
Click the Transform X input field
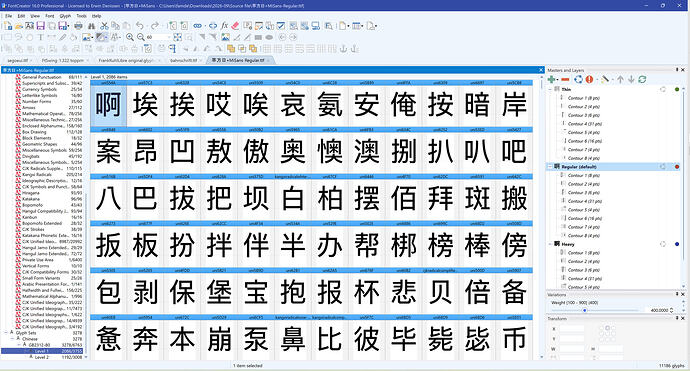coord(572,329)
